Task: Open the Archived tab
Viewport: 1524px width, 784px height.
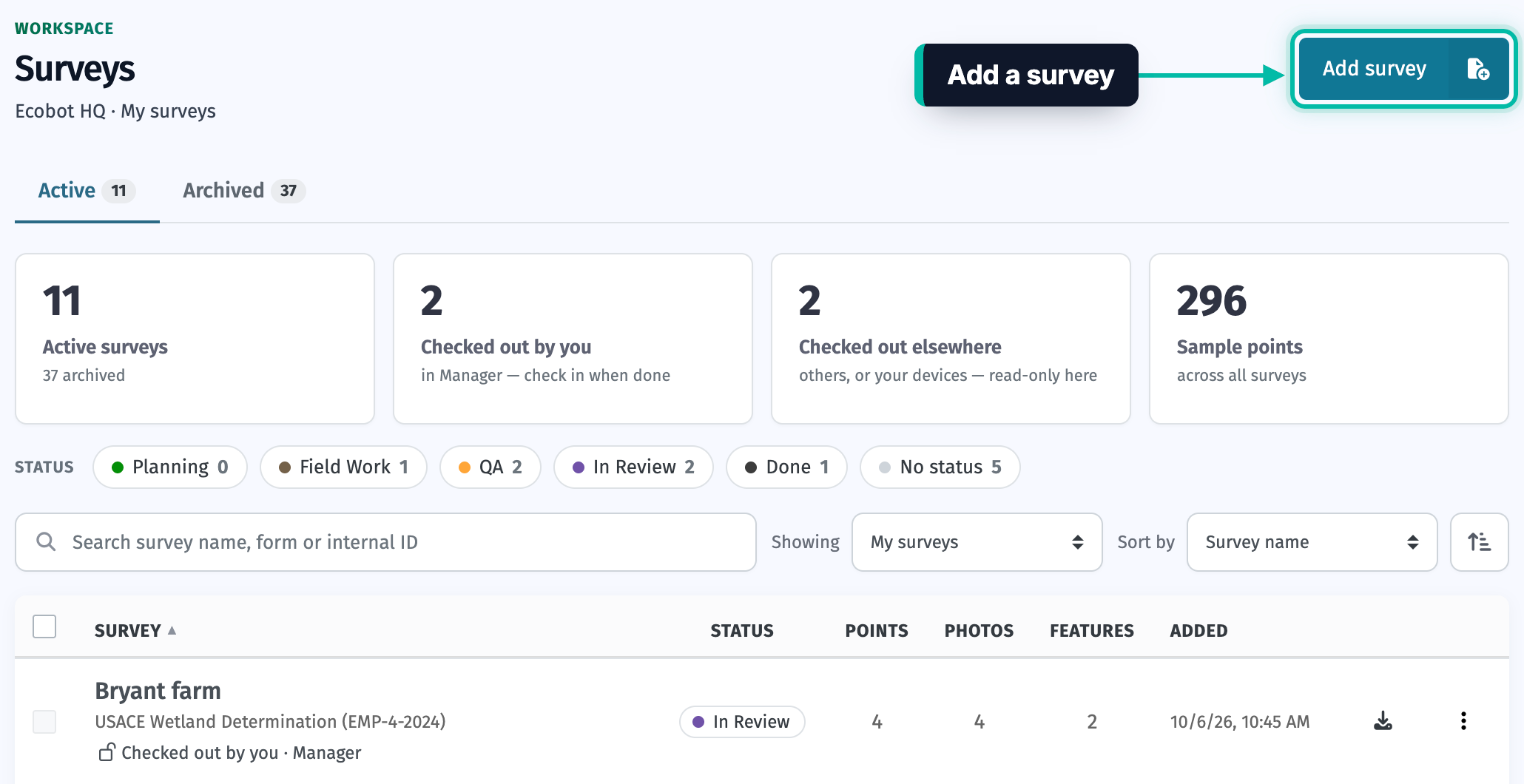Action: [244, 191]
